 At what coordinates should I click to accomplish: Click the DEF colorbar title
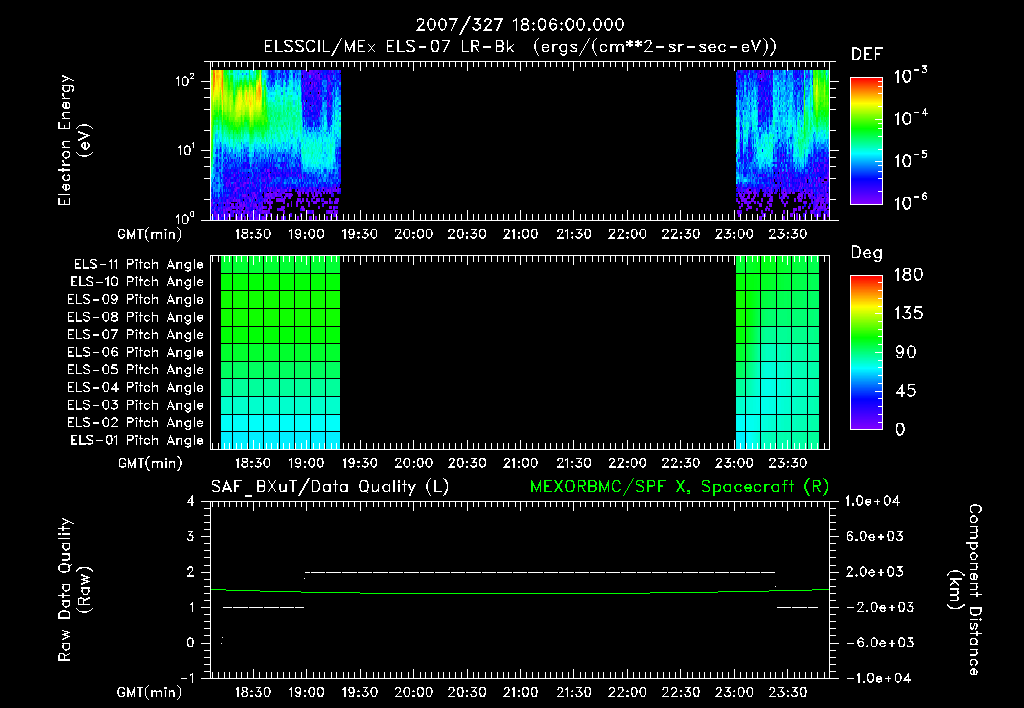pos(867,55)
